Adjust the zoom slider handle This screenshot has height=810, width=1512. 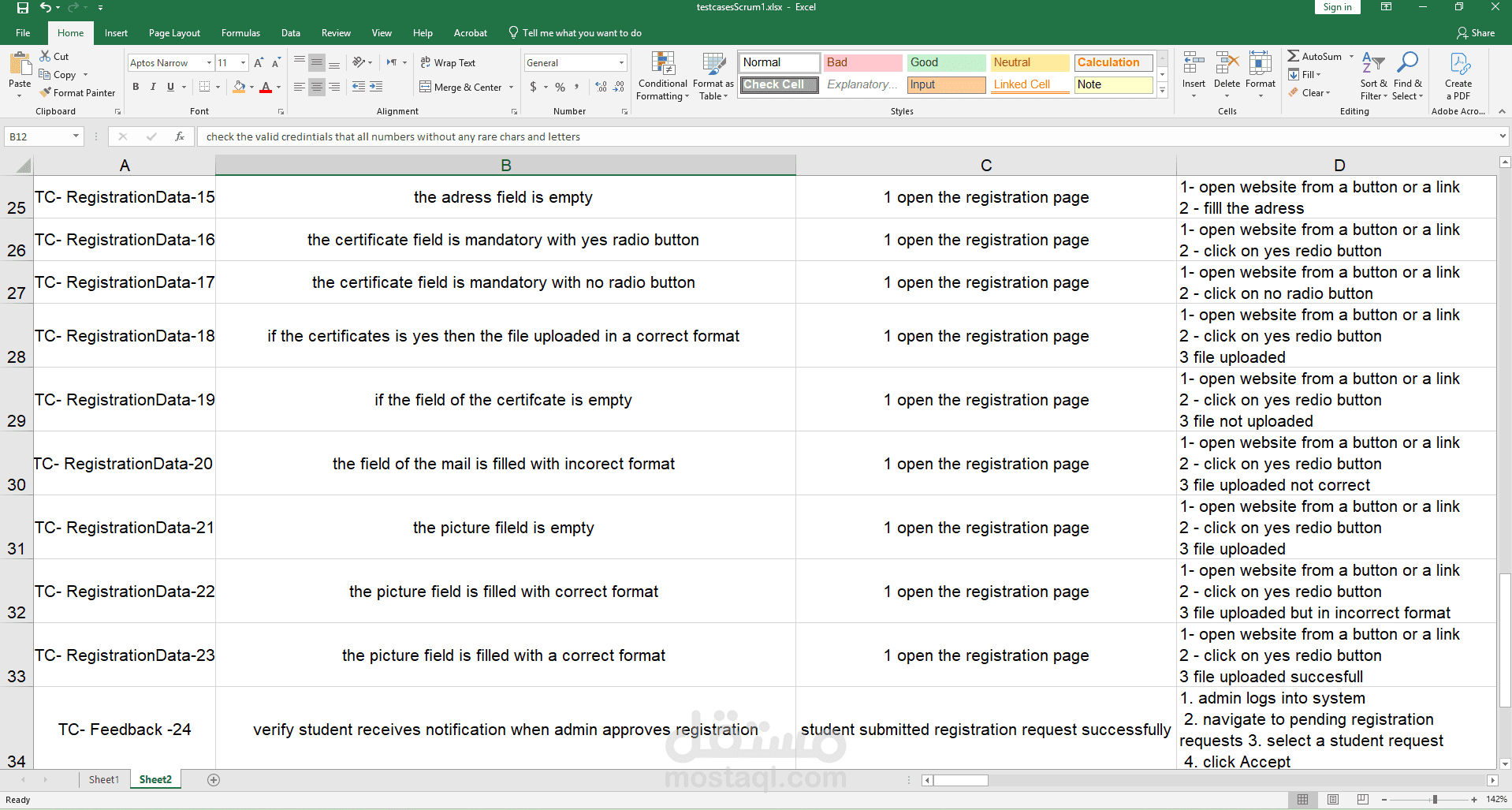[1435, 800]
